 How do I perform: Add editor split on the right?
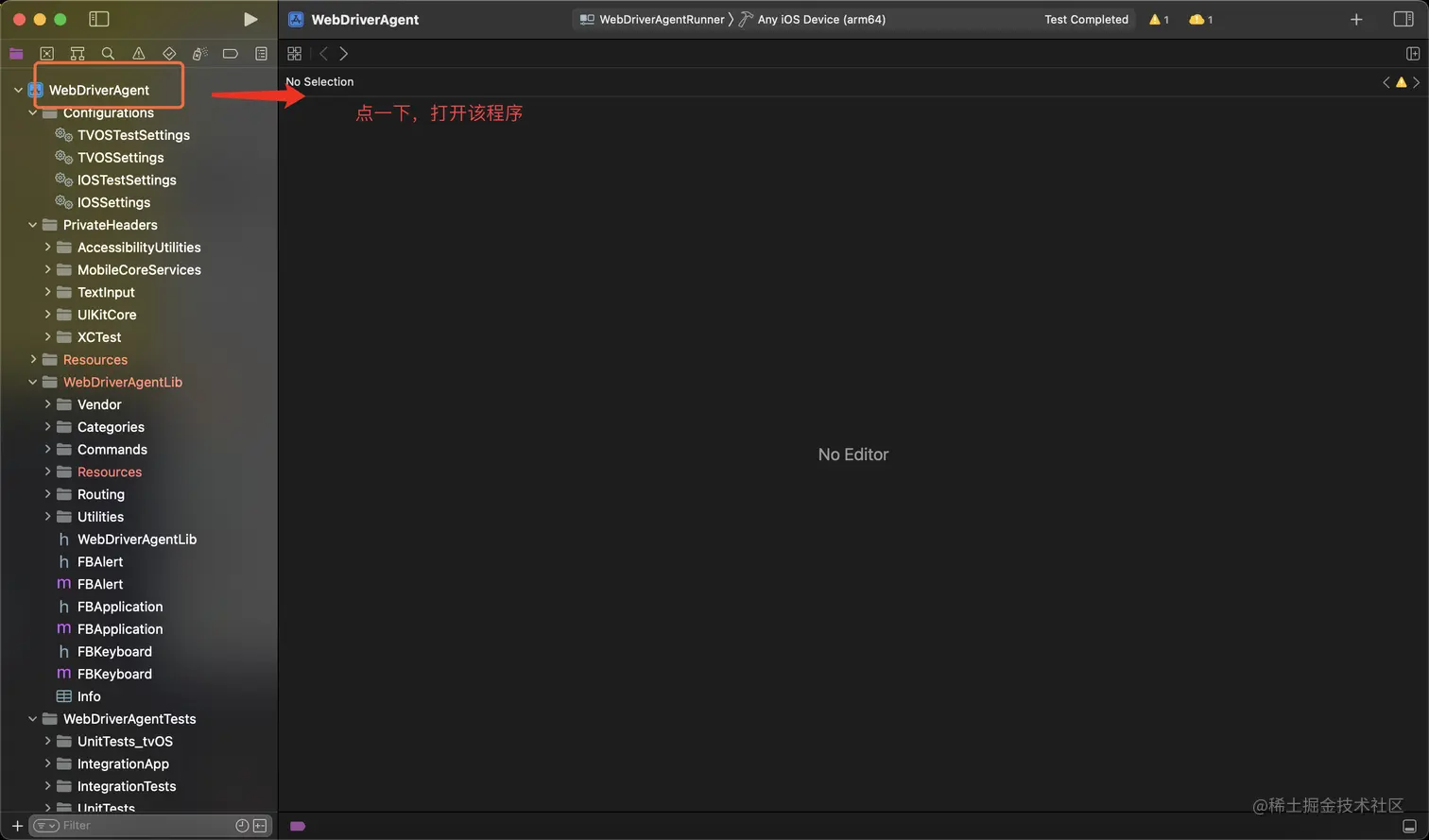[1413, 54]
